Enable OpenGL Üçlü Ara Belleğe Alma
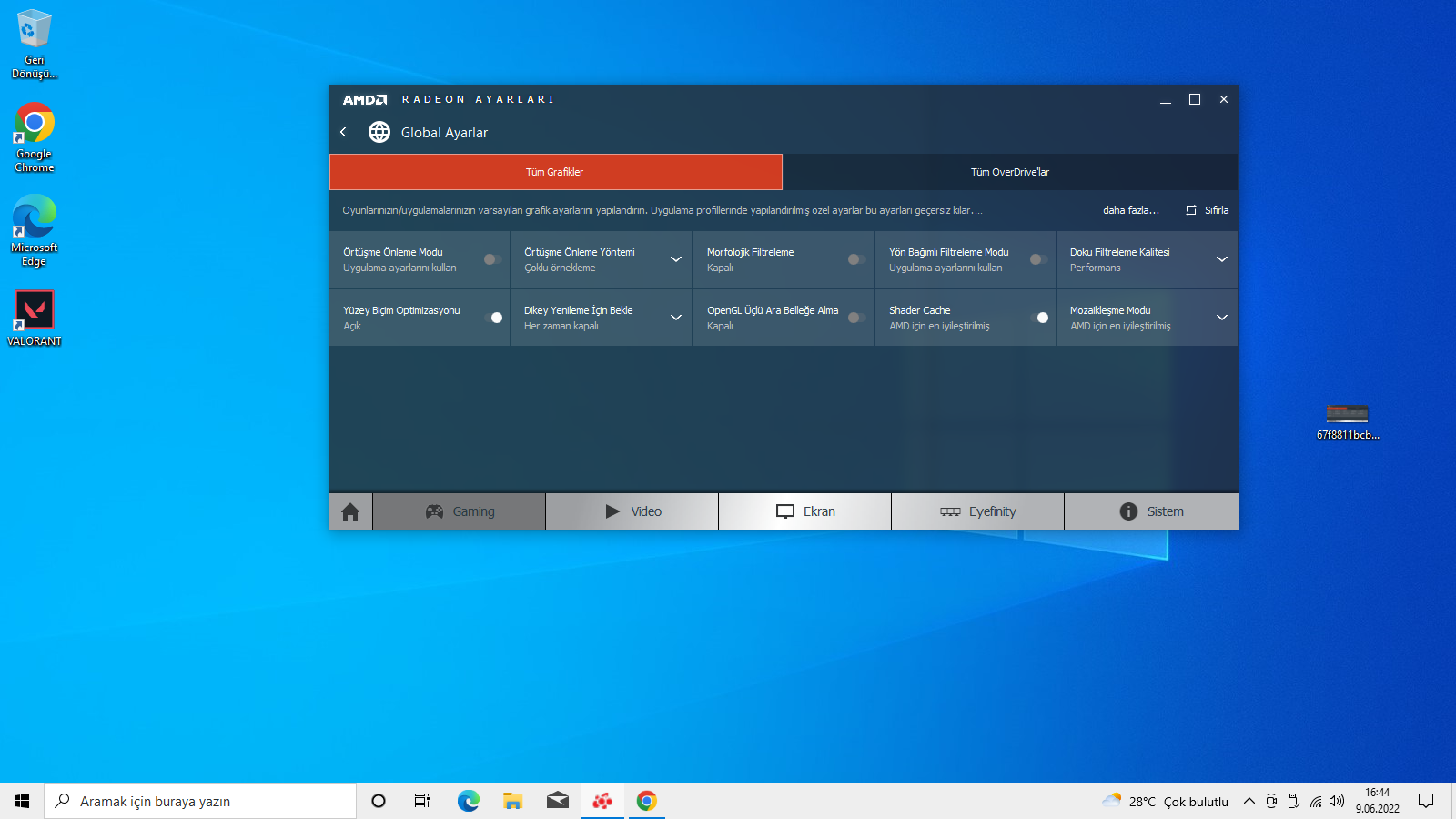Image resolution: width=1456 pixels, height=819 pixels. click(x=856, y=318)
